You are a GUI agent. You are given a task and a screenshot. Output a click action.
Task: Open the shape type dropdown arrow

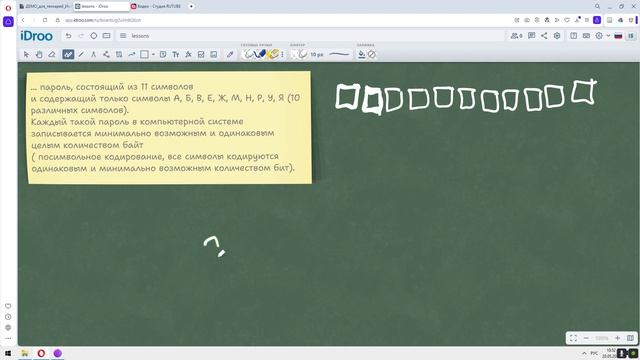click(x=153, y=54)
